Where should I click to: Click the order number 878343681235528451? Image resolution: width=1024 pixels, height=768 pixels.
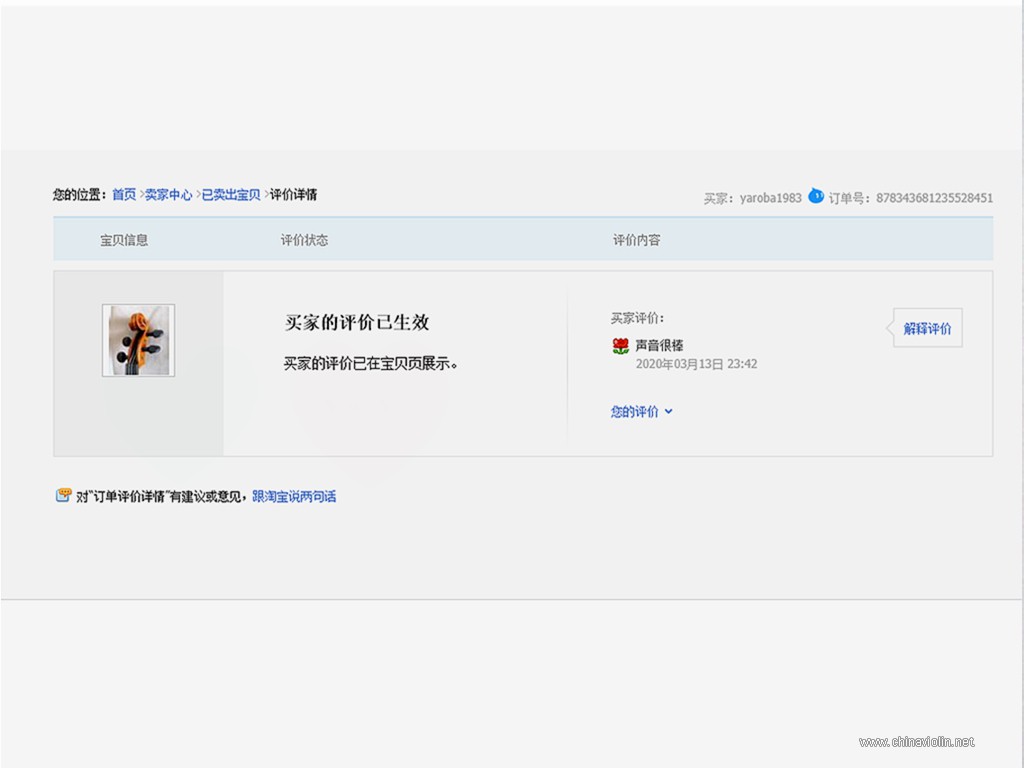(935, 198)
